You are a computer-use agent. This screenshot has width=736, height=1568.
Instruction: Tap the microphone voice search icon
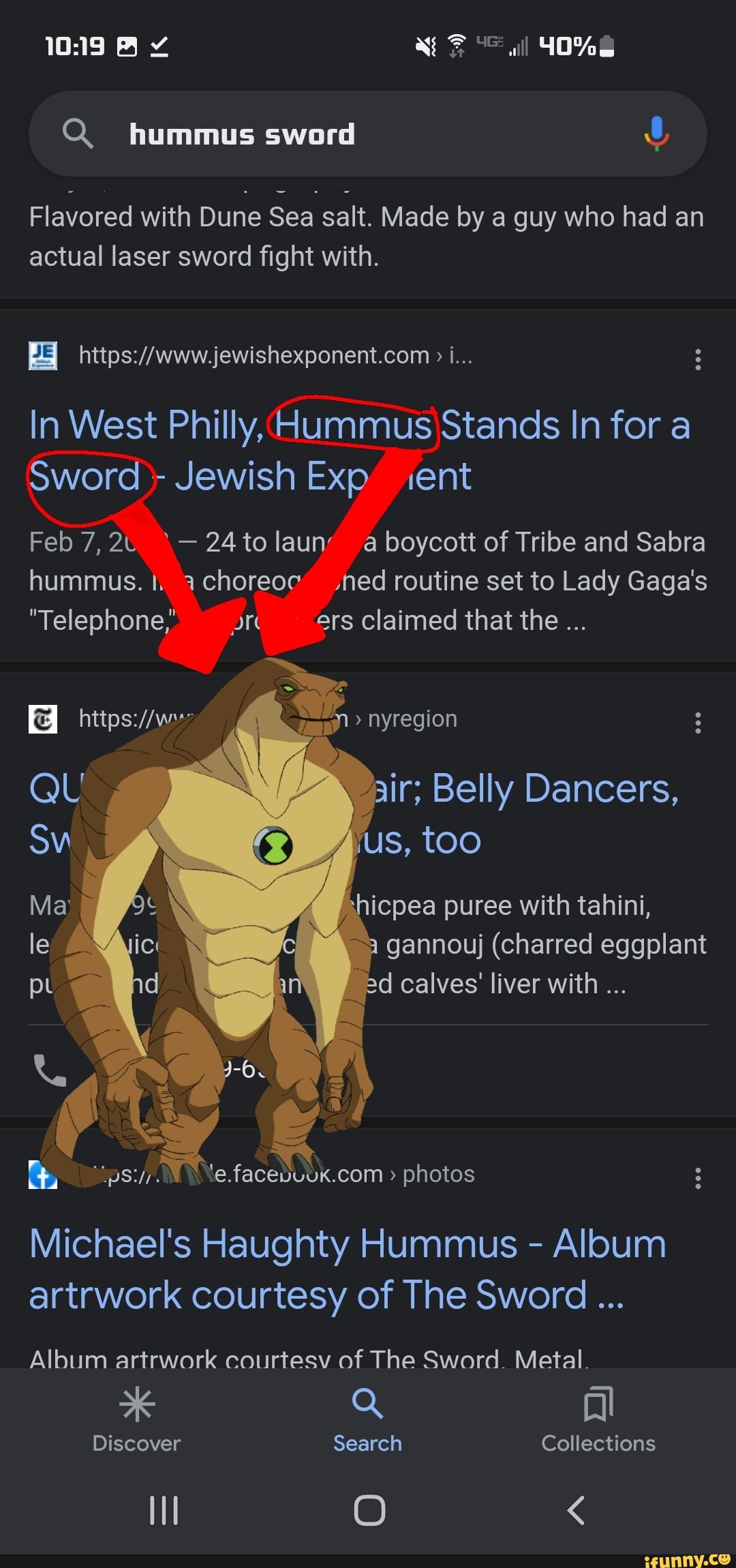click(x=656, y=133)
